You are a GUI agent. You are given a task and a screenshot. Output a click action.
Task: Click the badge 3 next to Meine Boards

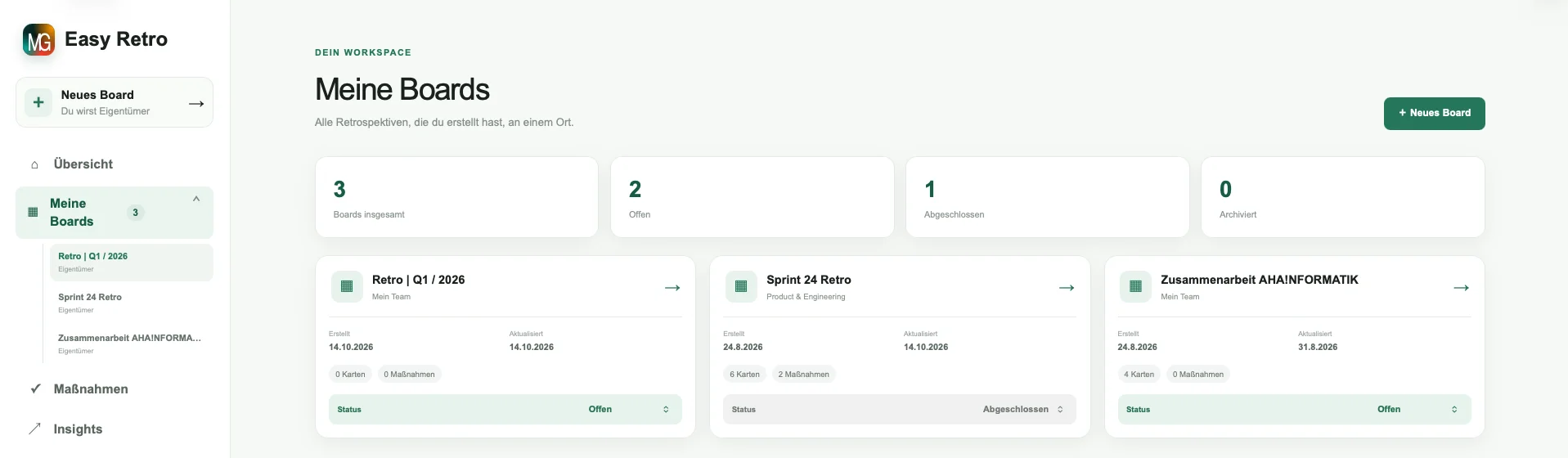tap(136, 213)
